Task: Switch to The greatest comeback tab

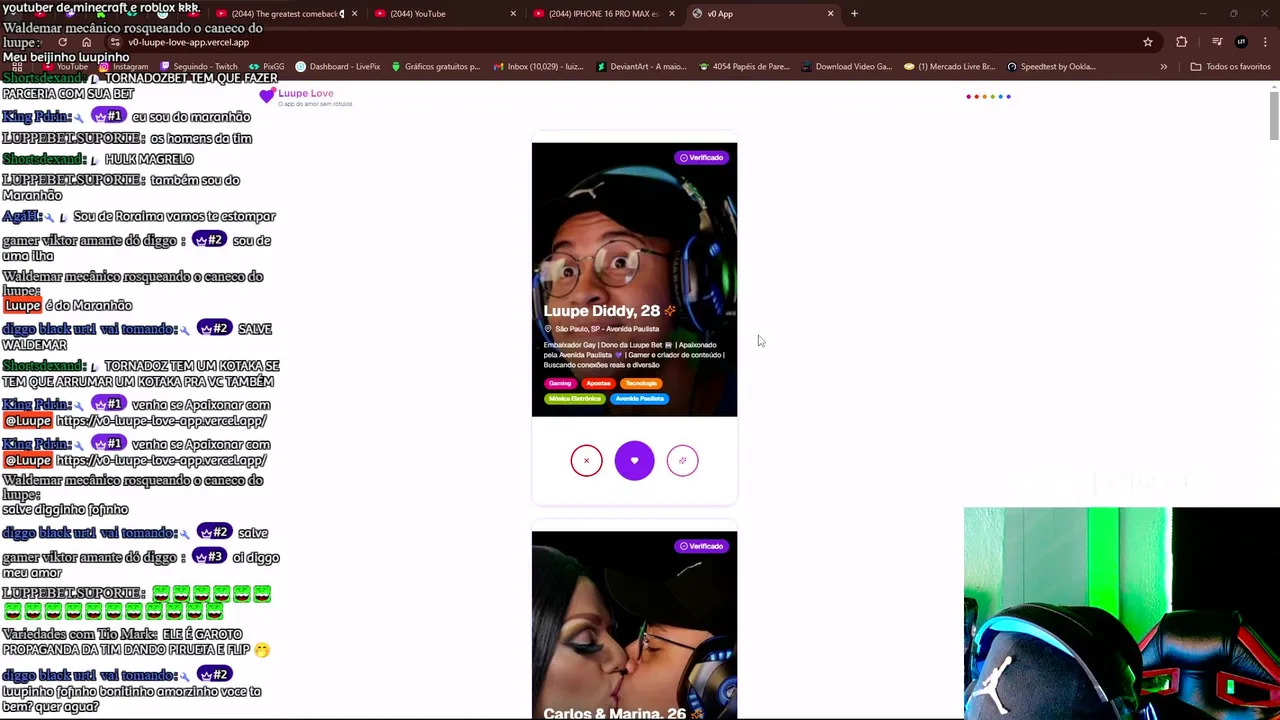Action: click(280, 13)
